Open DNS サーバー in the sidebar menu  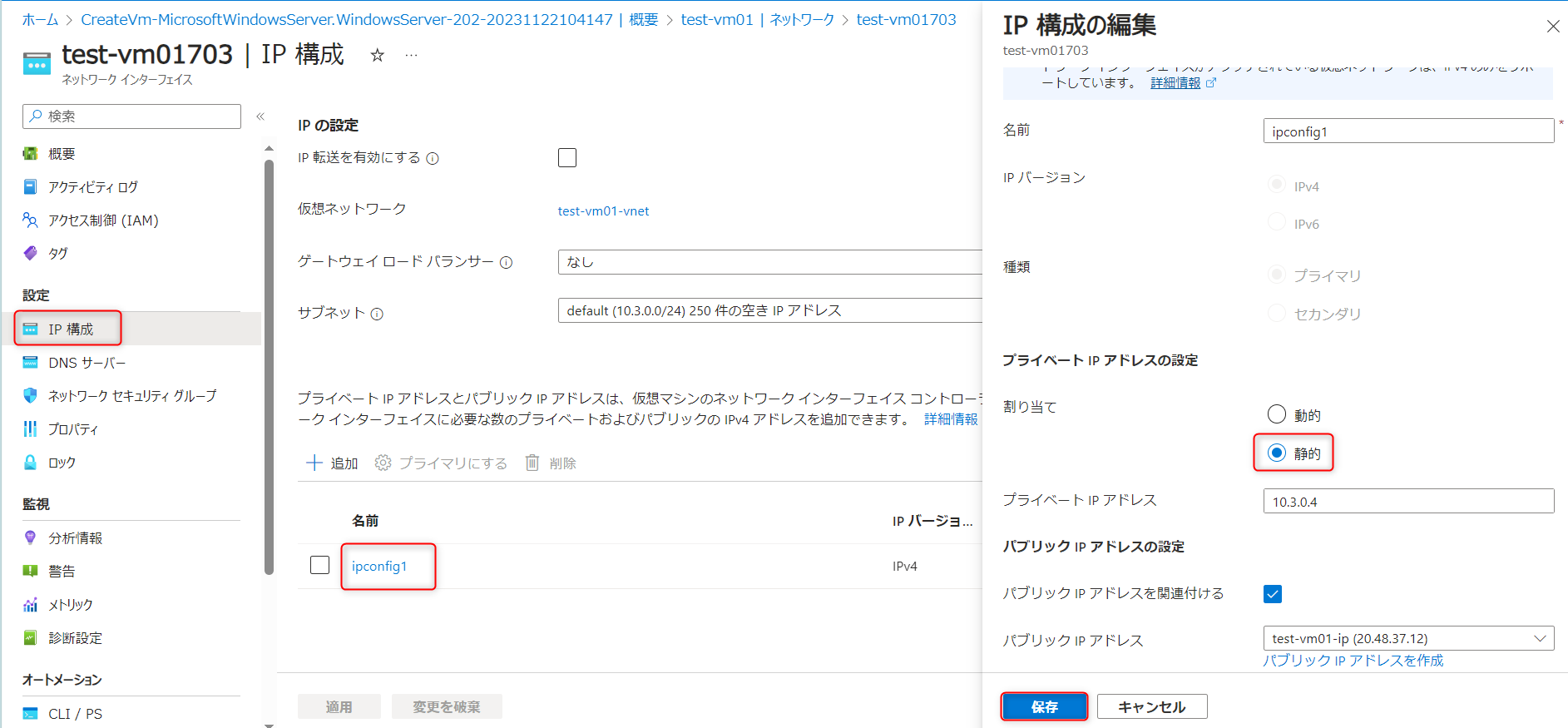click(87, 363)
